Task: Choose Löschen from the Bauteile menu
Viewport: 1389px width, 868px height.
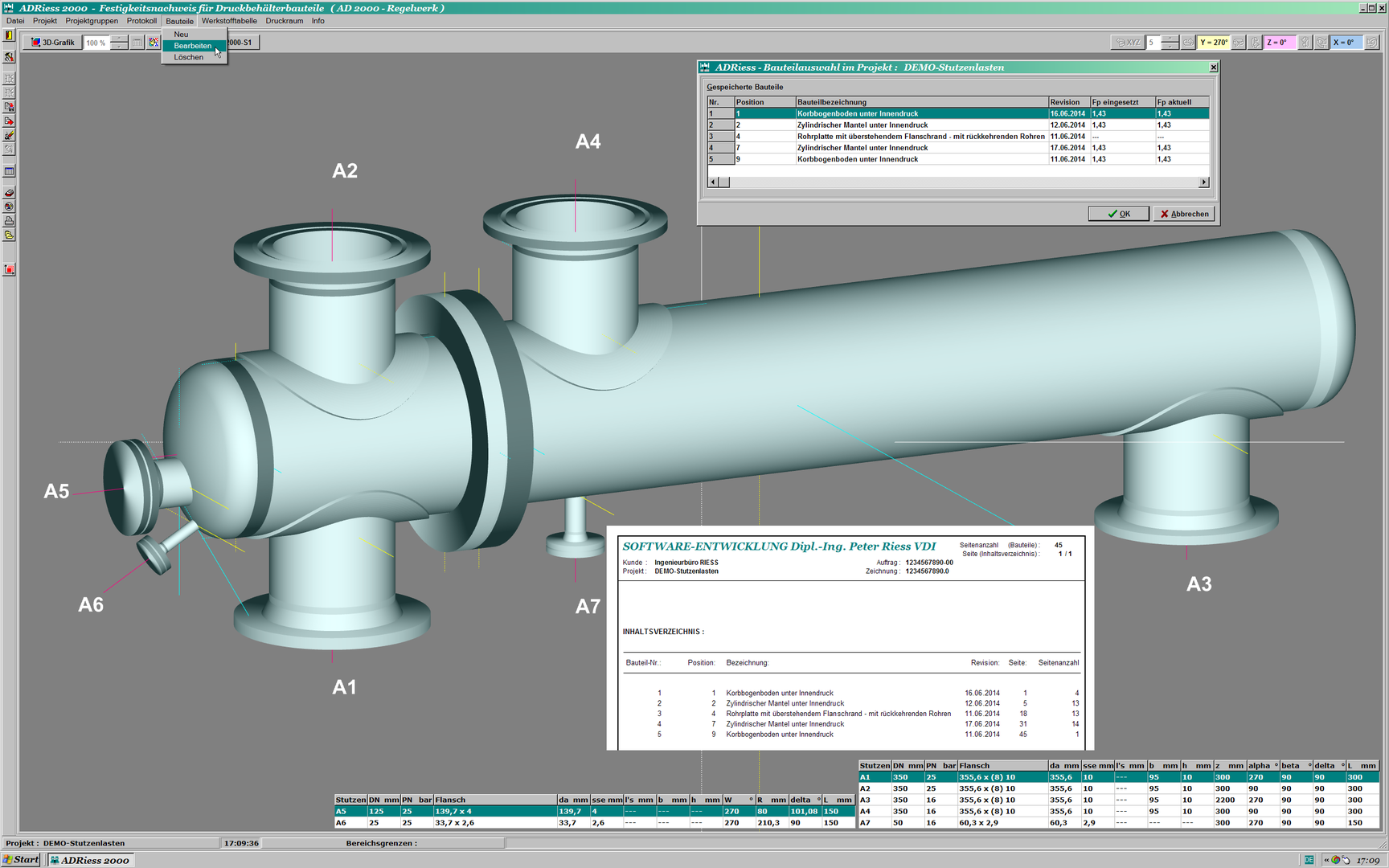Action: pos(189,57)
